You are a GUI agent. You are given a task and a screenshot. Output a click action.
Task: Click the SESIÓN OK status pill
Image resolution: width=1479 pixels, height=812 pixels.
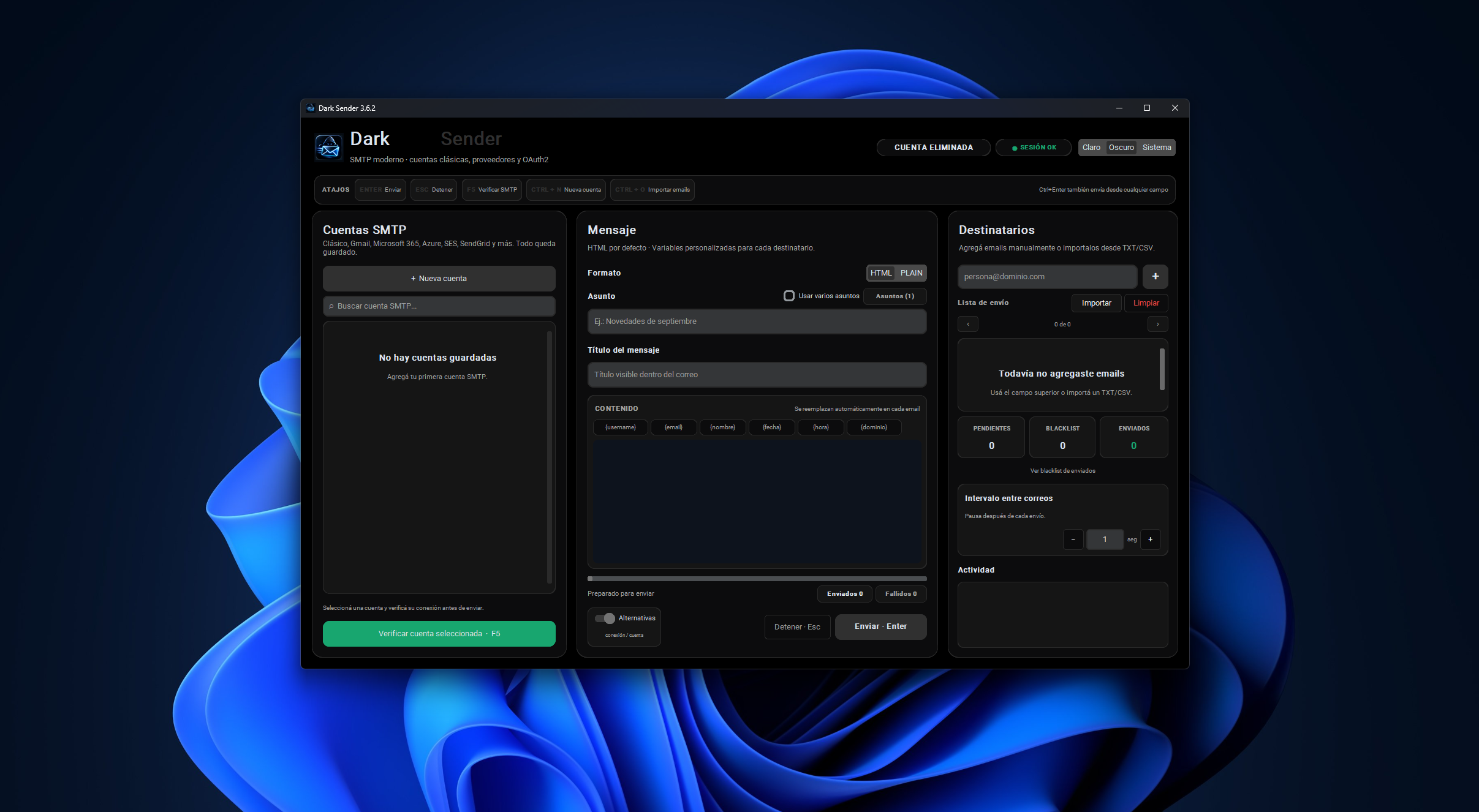(1034, 148)
